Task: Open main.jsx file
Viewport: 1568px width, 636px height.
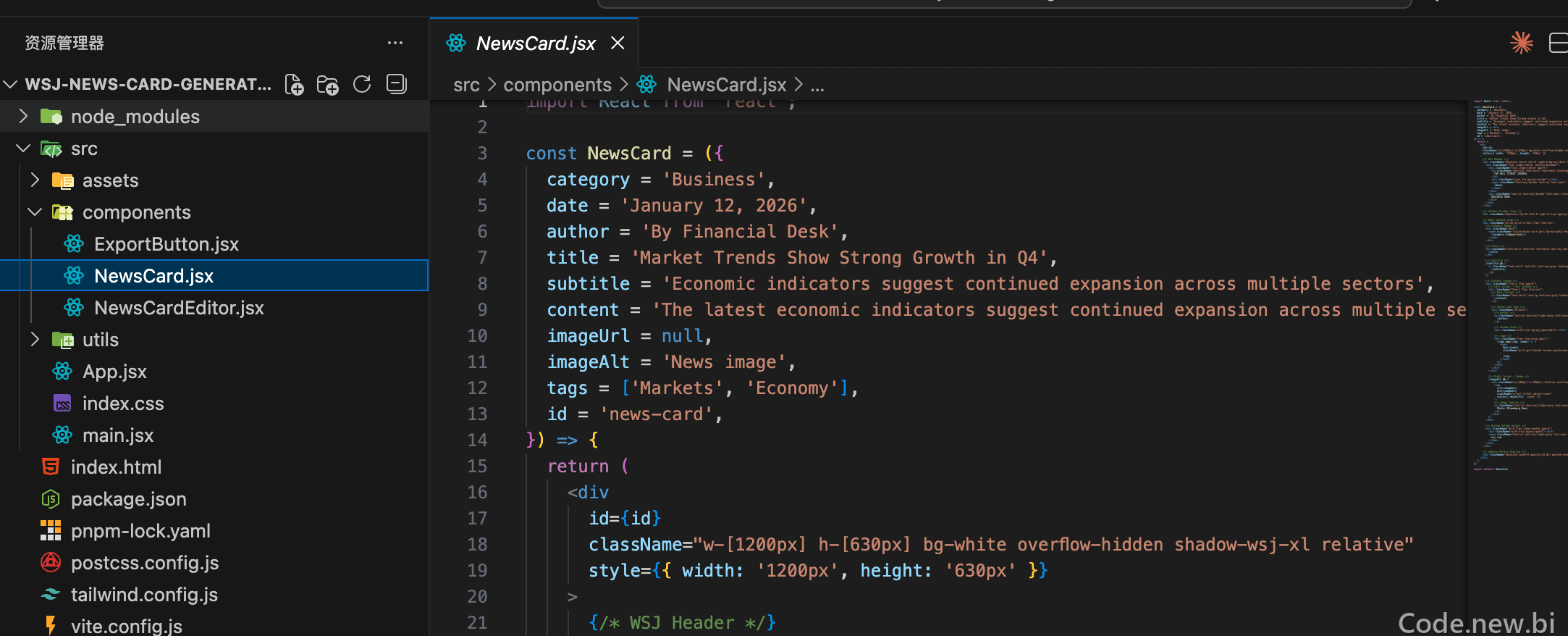Action: point(118,435)
